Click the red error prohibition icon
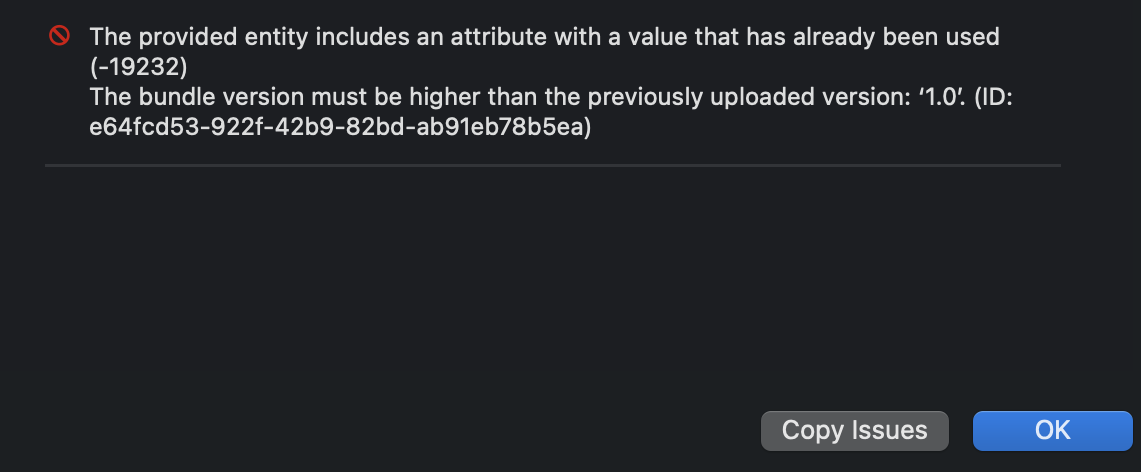Image resolution: width=1141 pixels, height=472 pixels. [60, 37]
